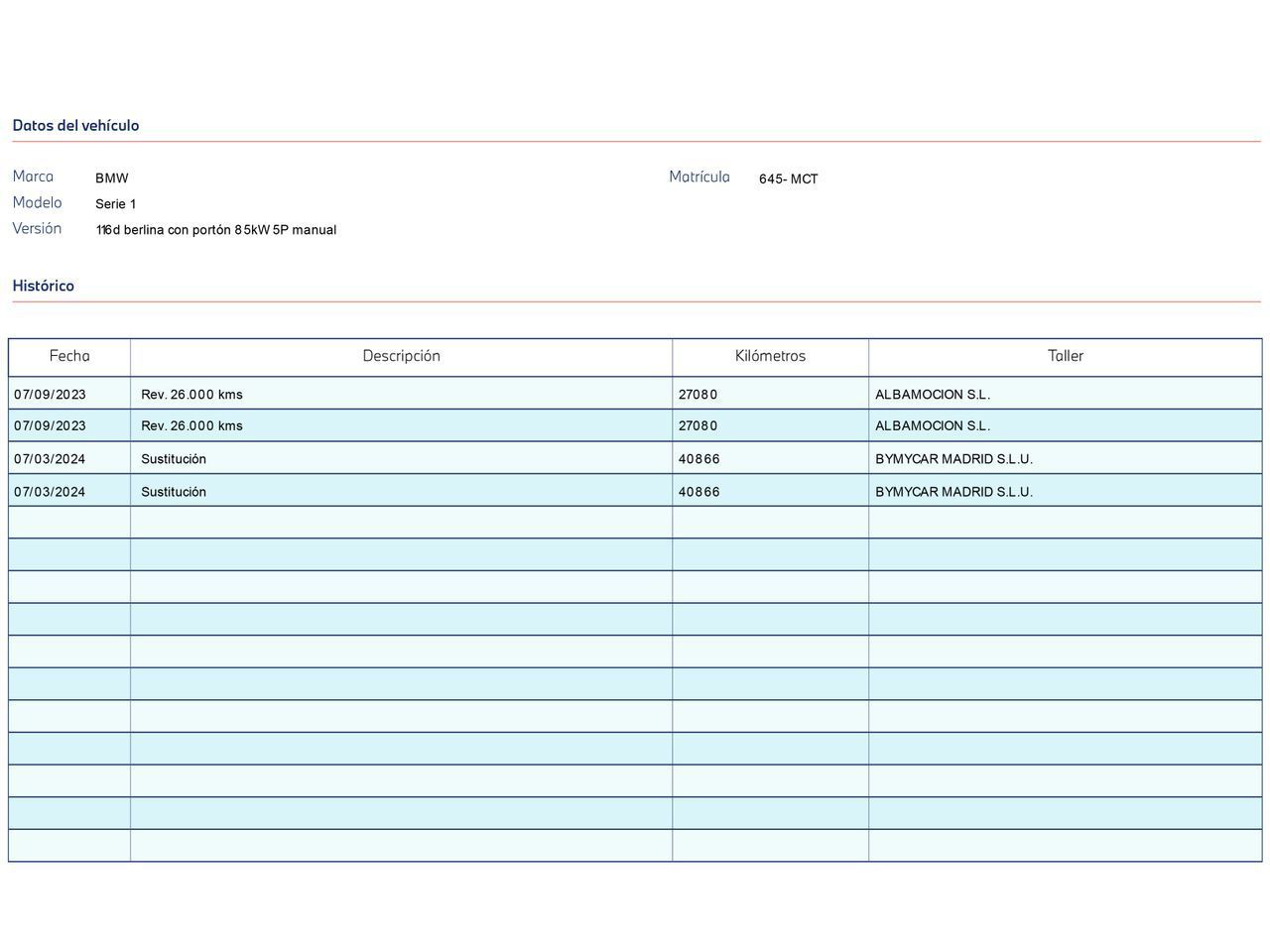This screenshot has width=1270, height=952.
Task: Select the "Marca" field label
Action: [33, 177]
